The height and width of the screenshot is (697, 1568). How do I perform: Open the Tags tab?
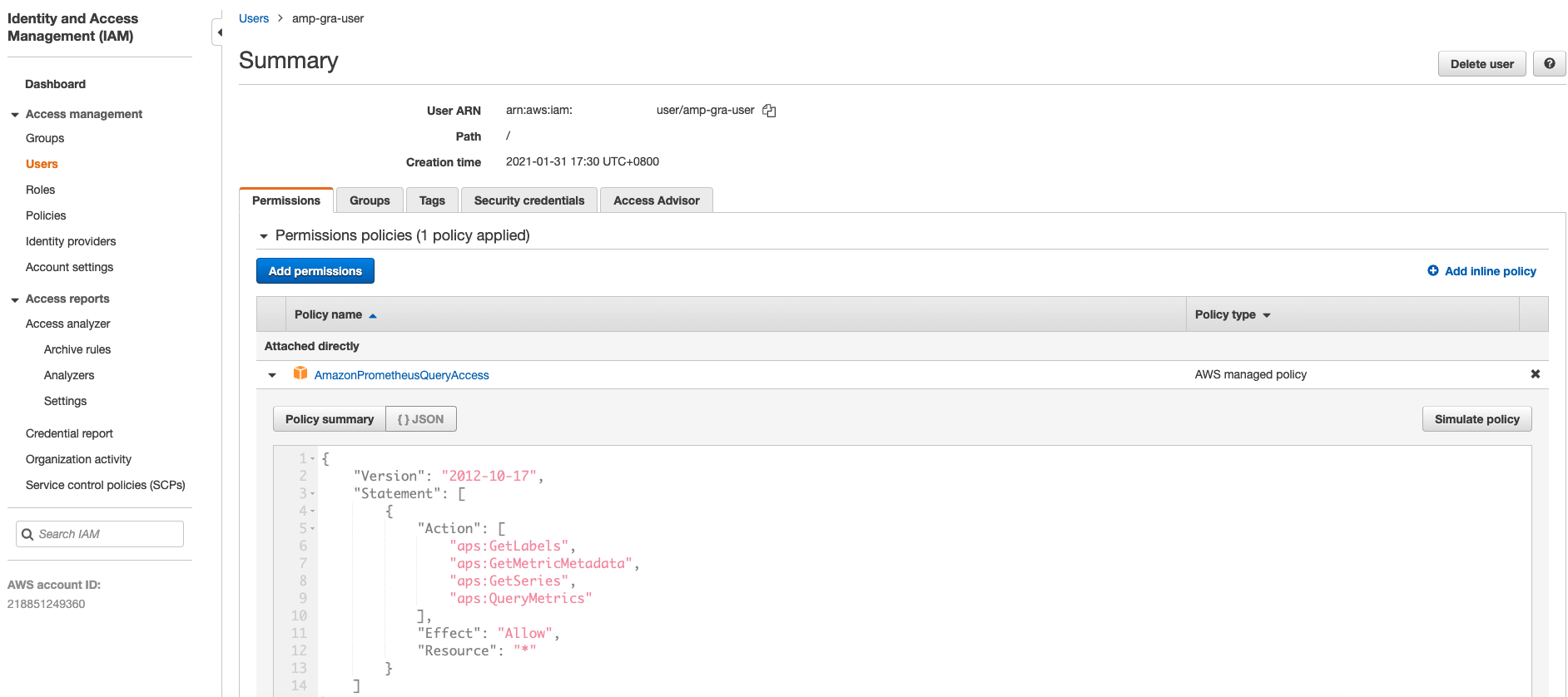click(x=432, y=200)
